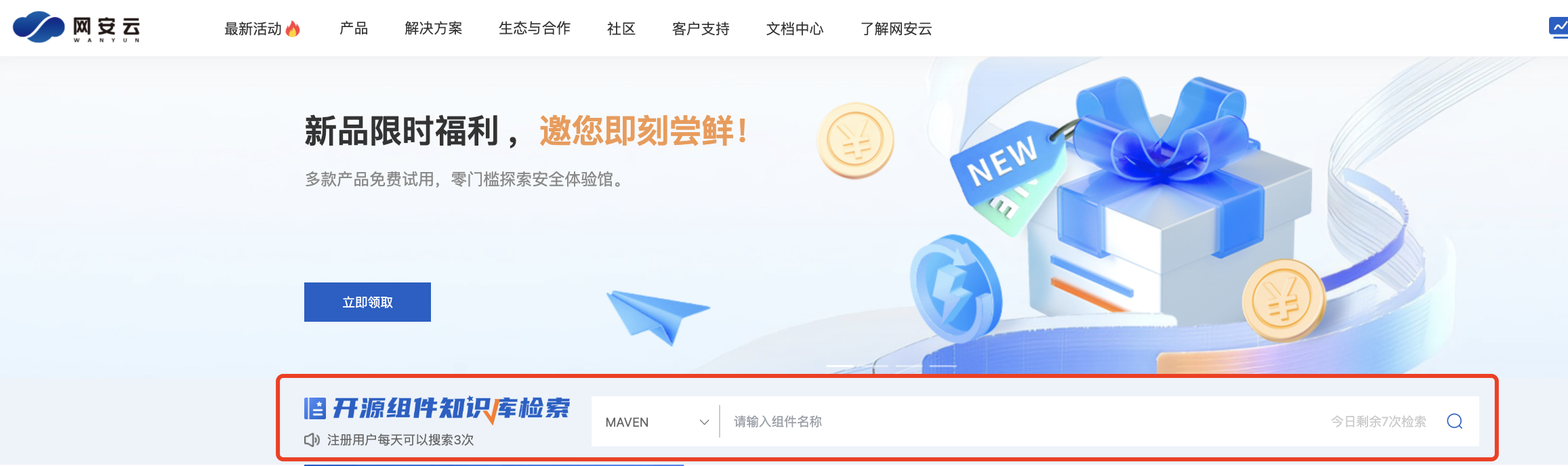
Task: Expand the 解决方案 navigation menu
Action: click(434, 28)
